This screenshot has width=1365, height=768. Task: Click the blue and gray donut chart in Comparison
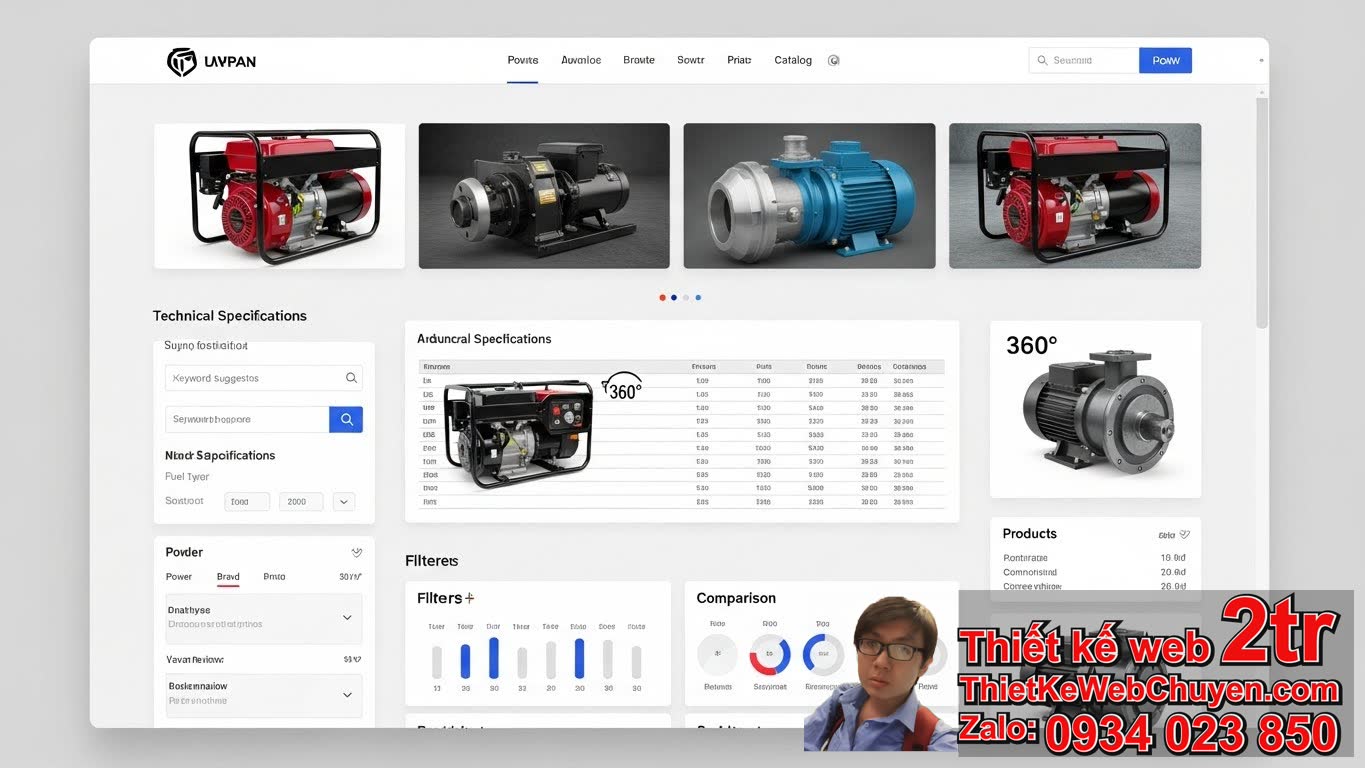823,655
